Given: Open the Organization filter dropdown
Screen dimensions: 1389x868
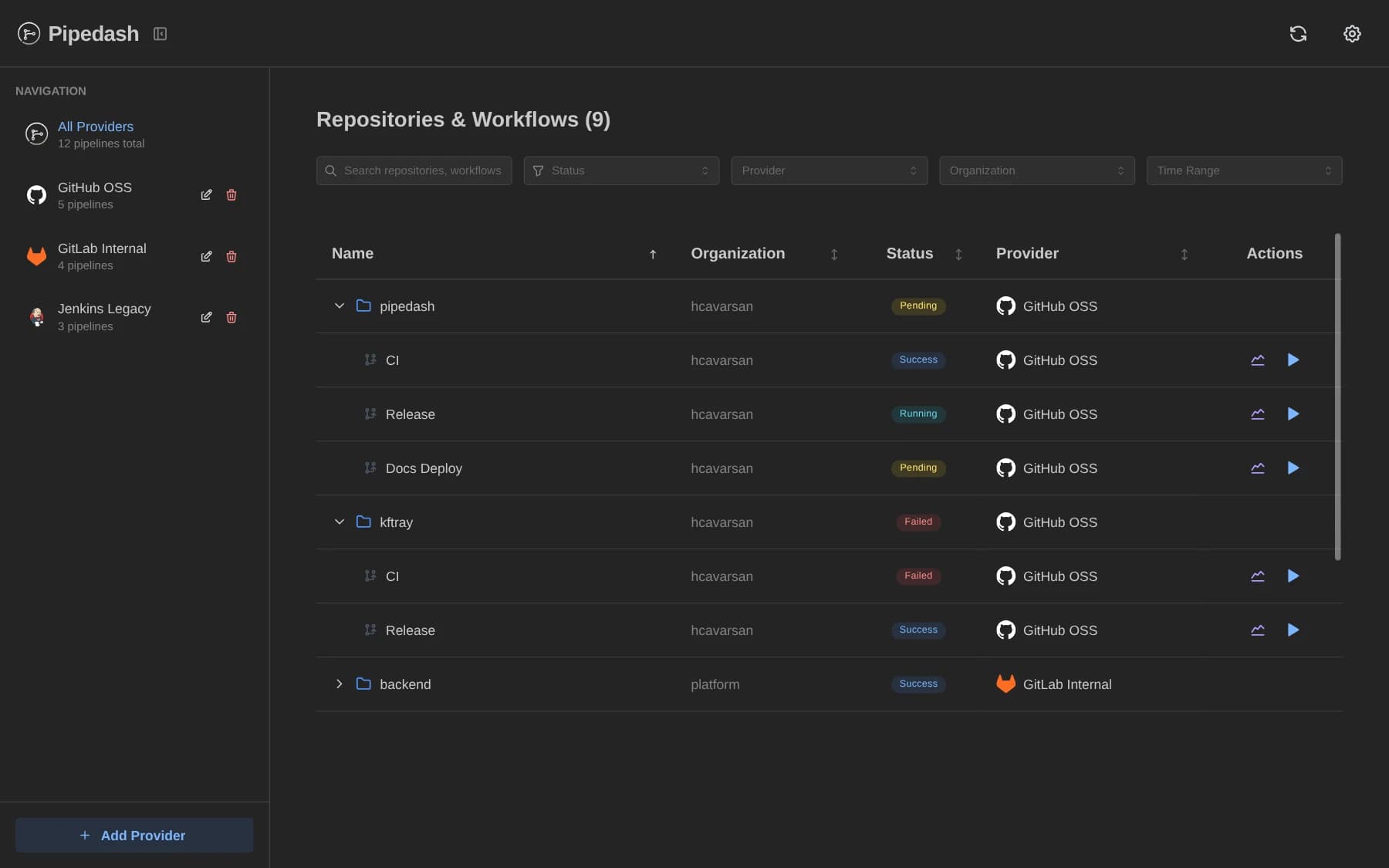Looking at the screenshot, I should click(1036, 171).
